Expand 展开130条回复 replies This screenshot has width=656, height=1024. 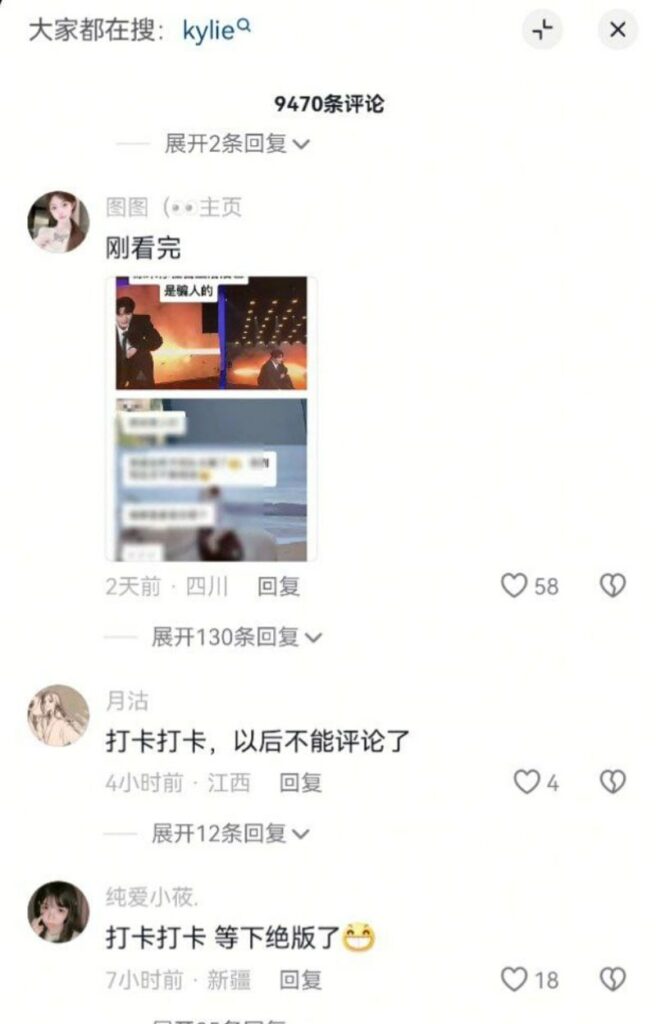pyautogui.click(x=237, y=636)
